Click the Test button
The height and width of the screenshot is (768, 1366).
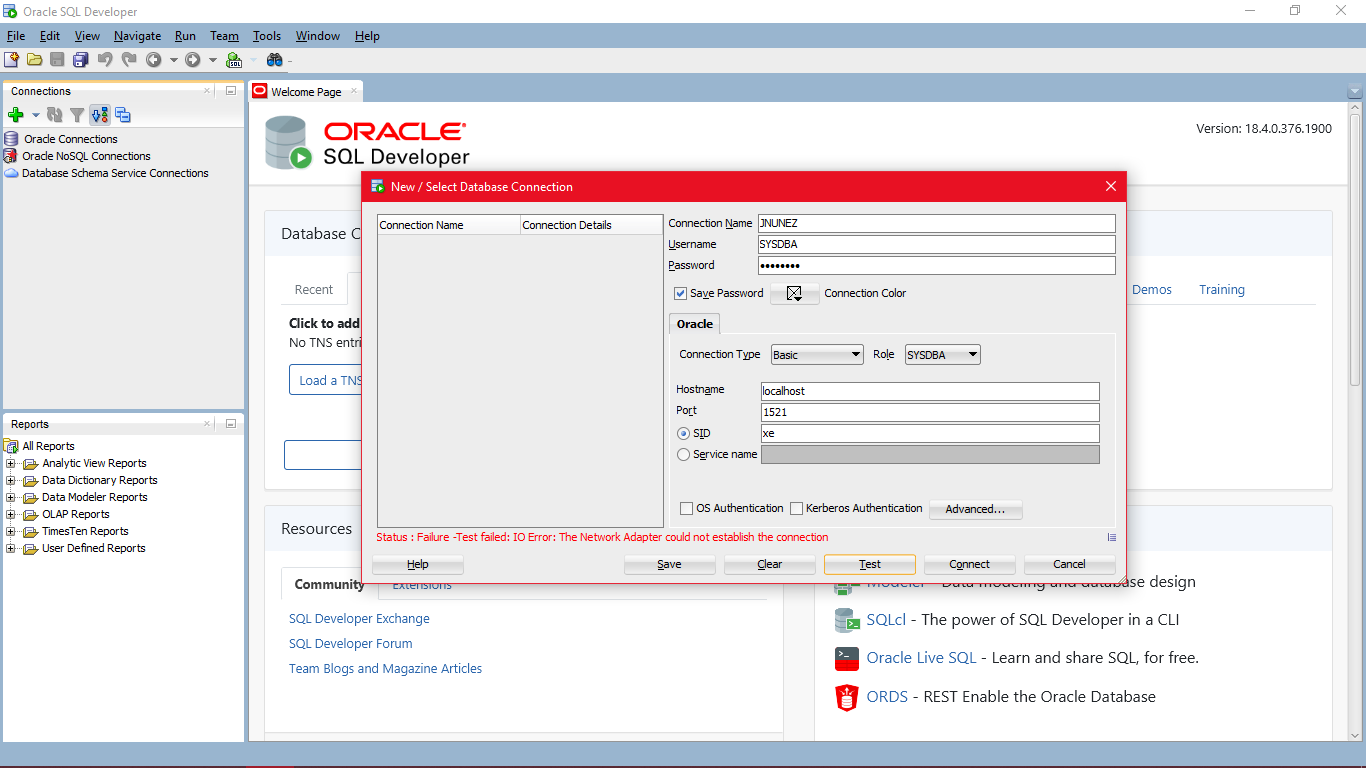point(870,564)
